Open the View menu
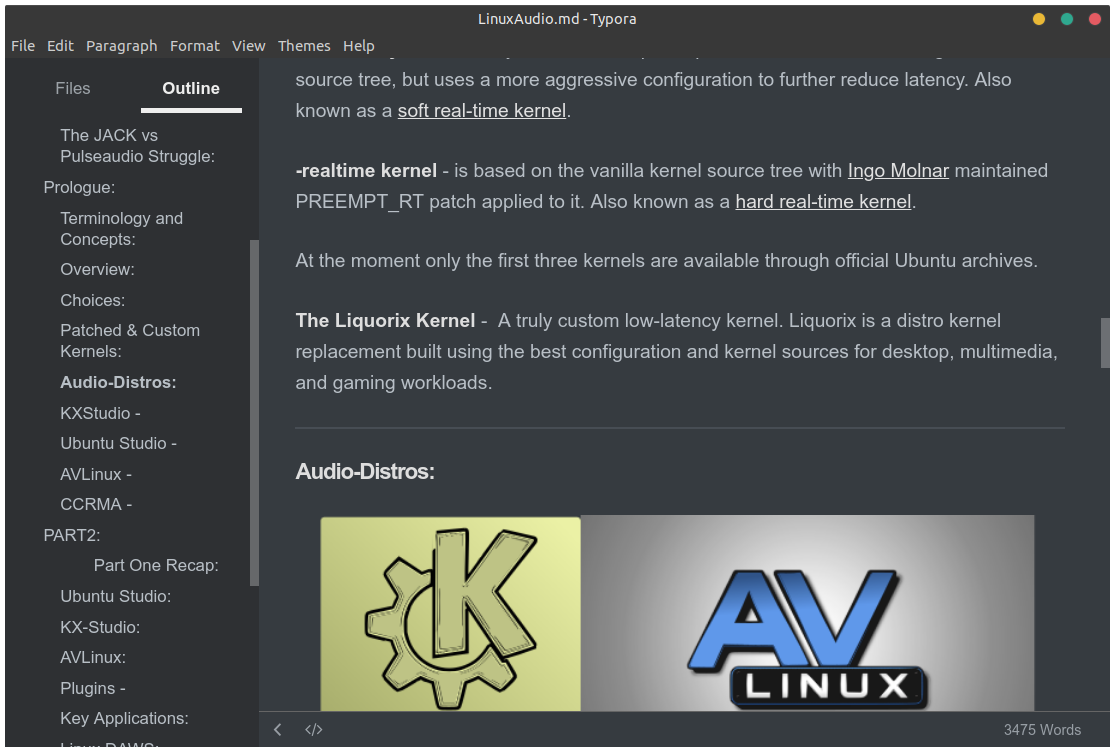The height and width of the screenshot is (756, 1119). 249,46
